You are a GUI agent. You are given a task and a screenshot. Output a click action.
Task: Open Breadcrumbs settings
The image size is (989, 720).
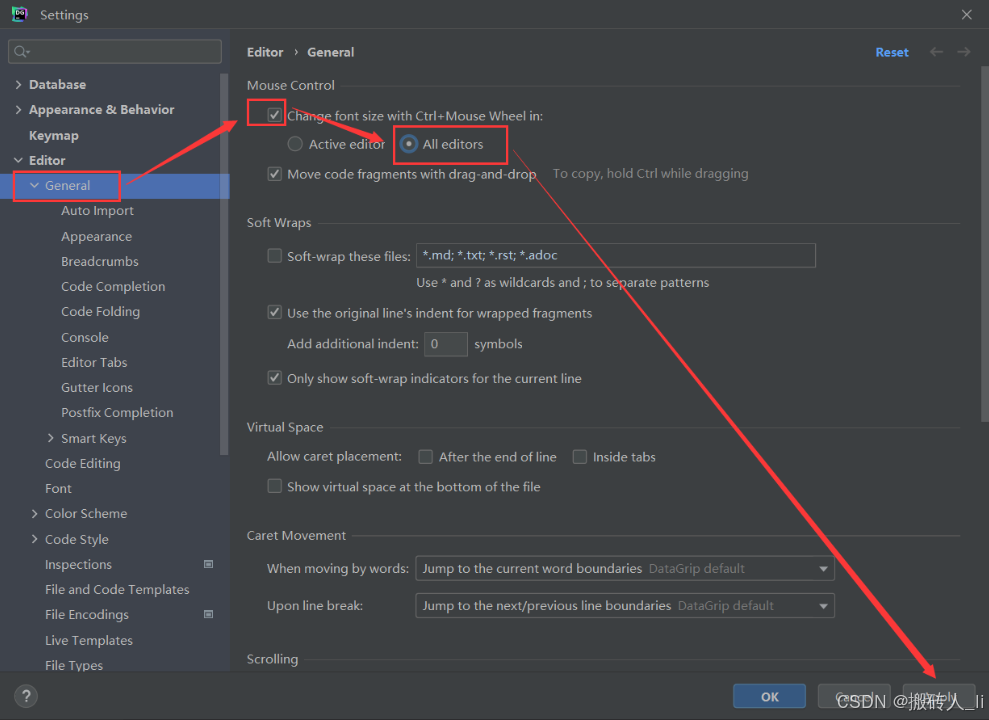point(100,261)
